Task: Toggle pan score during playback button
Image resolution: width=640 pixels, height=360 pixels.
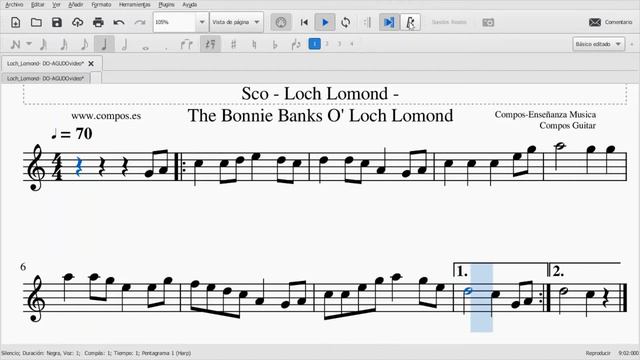Action: pos(389,22)
